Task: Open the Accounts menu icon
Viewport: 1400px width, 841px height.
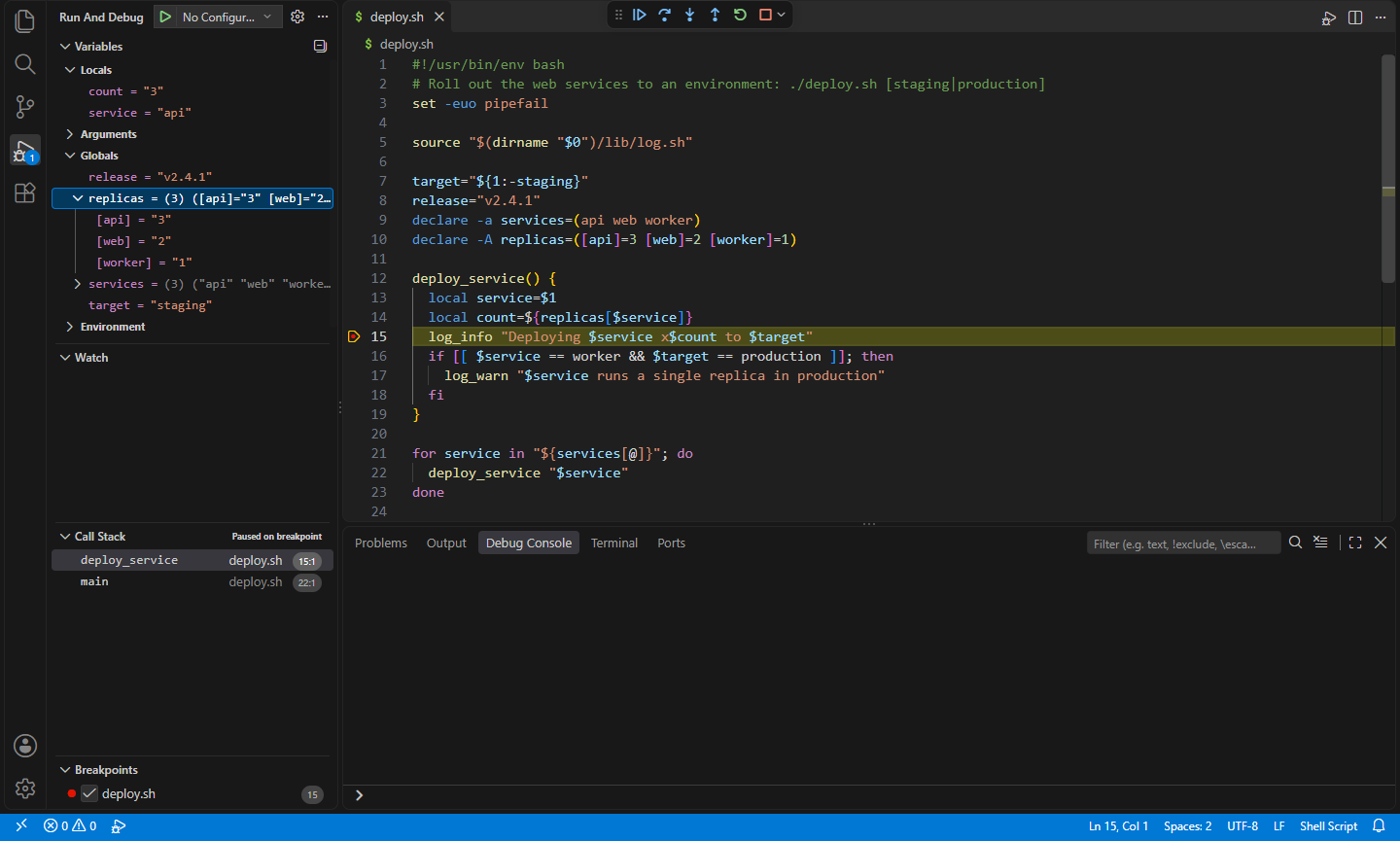Action: coord(25,746)
